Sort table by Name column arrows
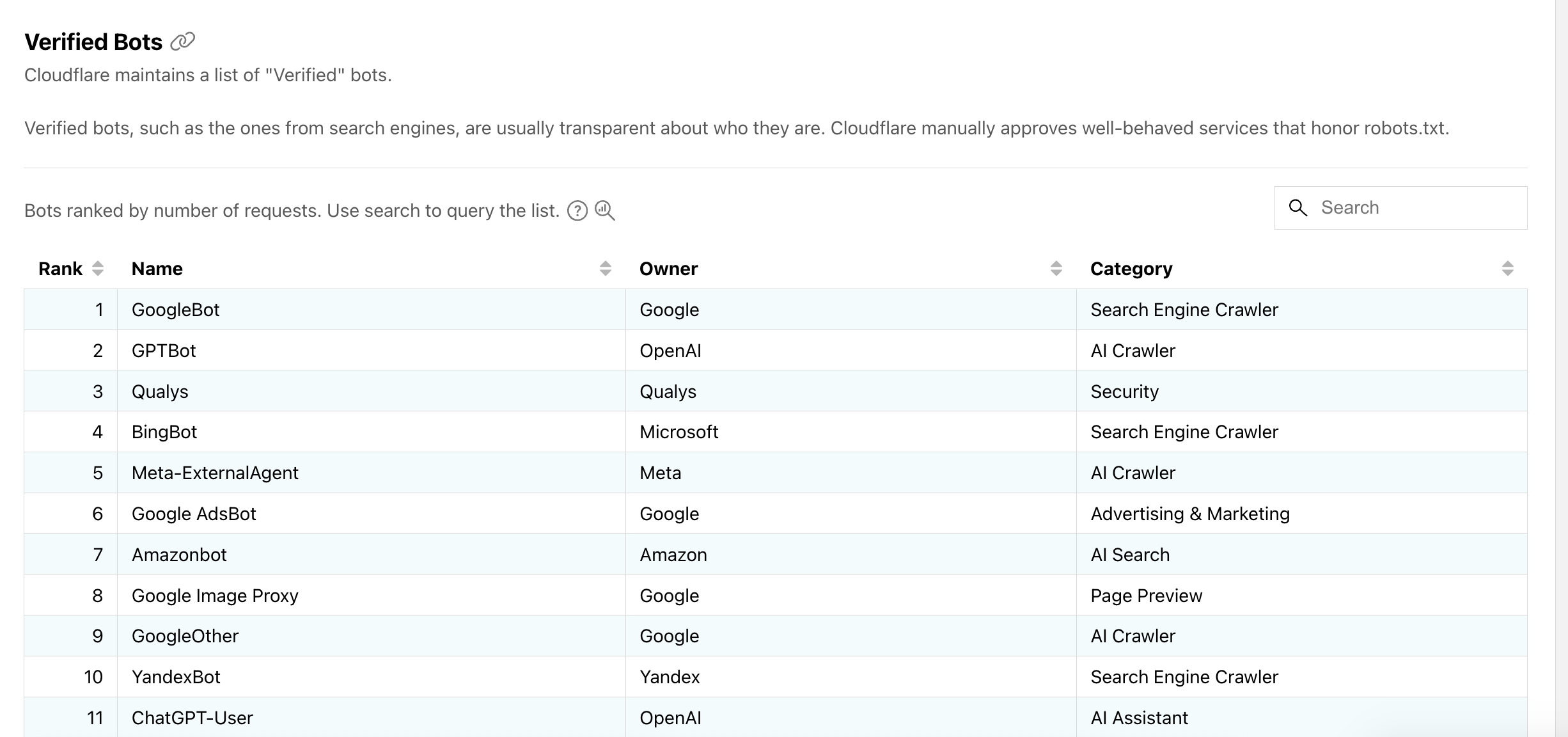1568x737 pixels. tap(605, 269)
